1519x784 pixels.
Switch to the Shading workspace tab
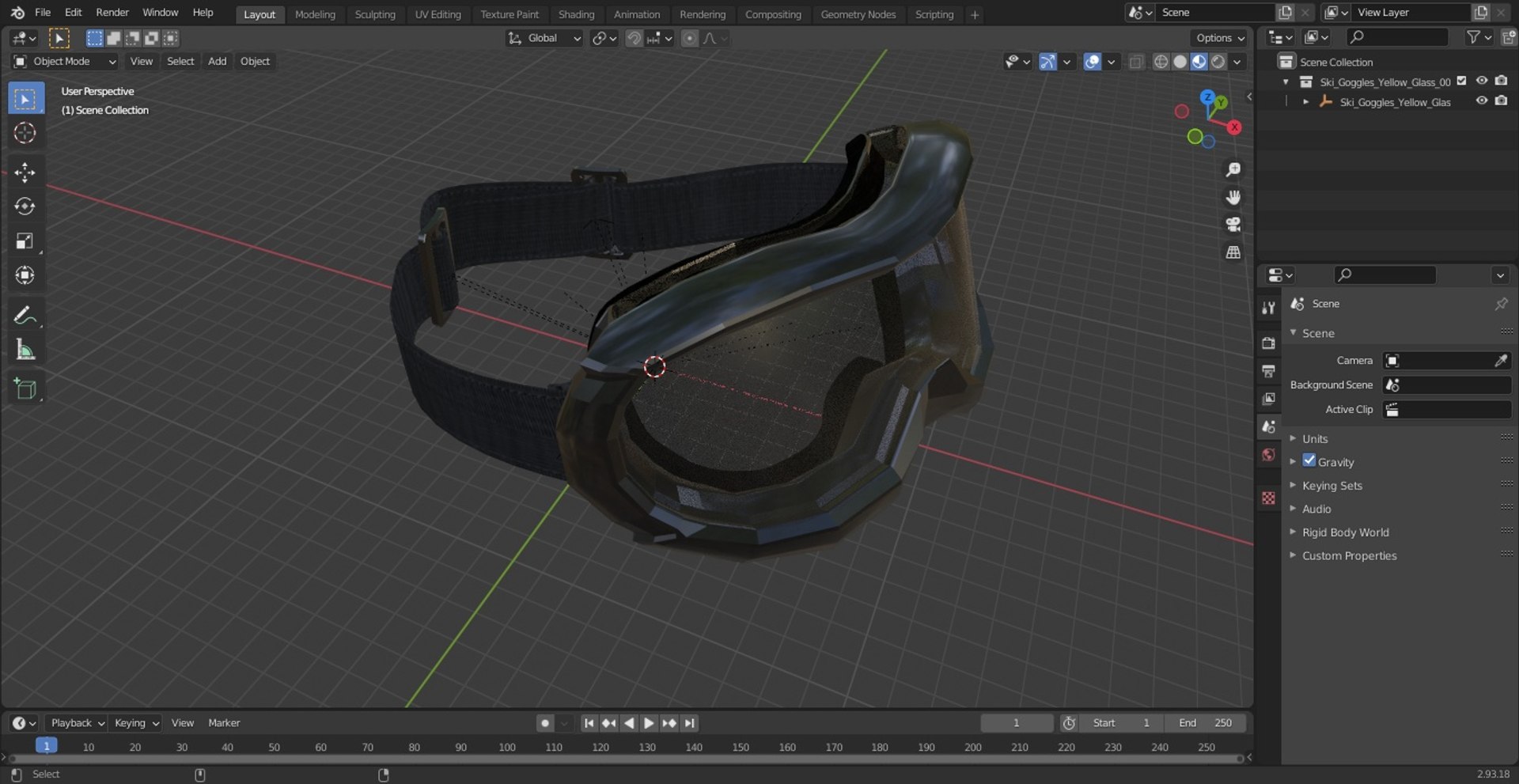click(x=576, y=14)
